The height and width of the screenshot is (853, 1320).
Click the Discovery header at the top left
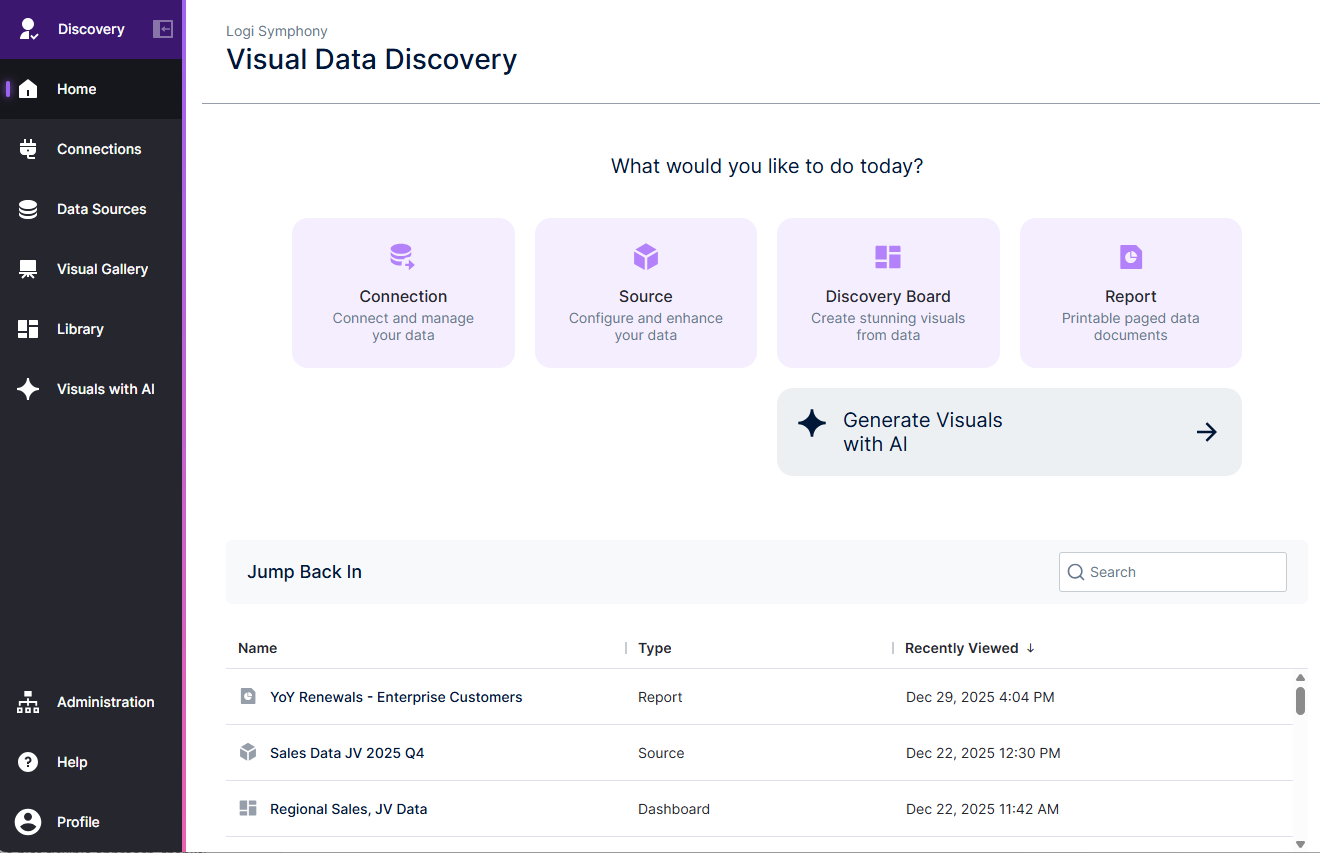tap(91, 28)
